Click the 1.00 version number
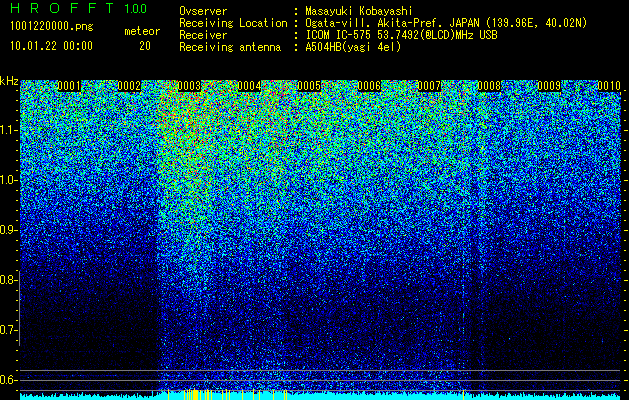 tap(135, 9)
